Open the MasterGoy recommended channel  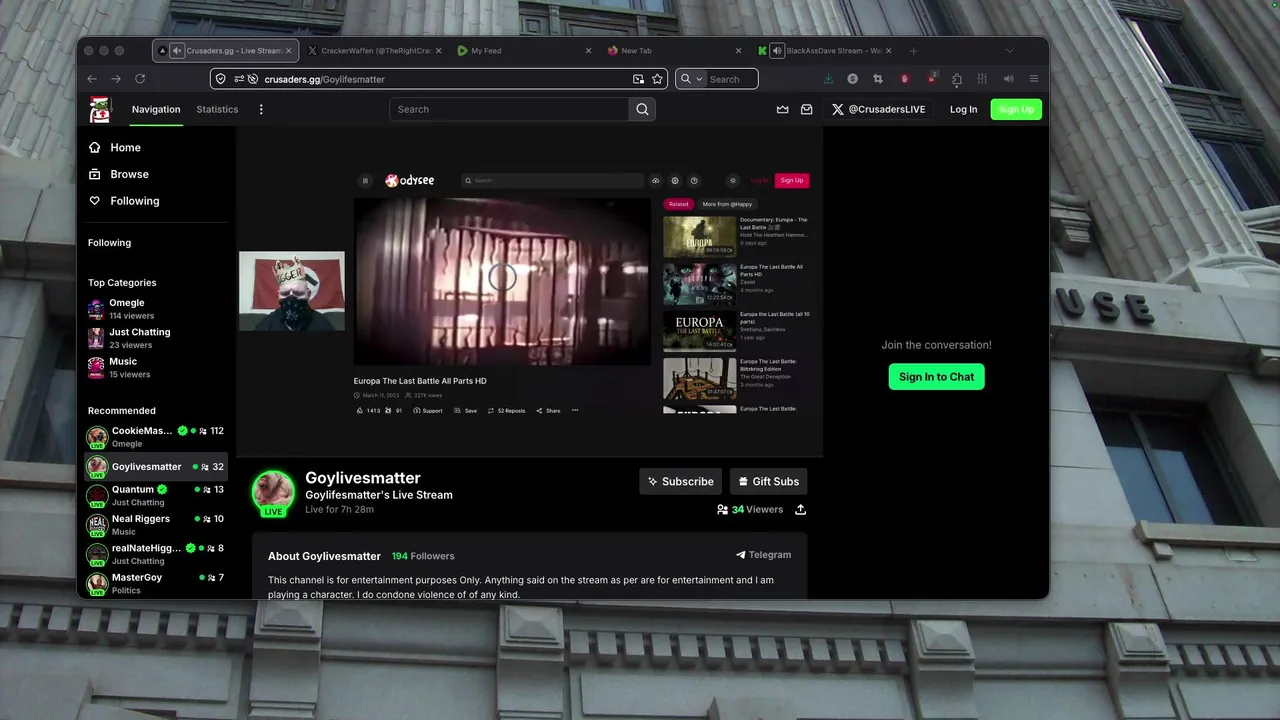[x=156, y=583]
